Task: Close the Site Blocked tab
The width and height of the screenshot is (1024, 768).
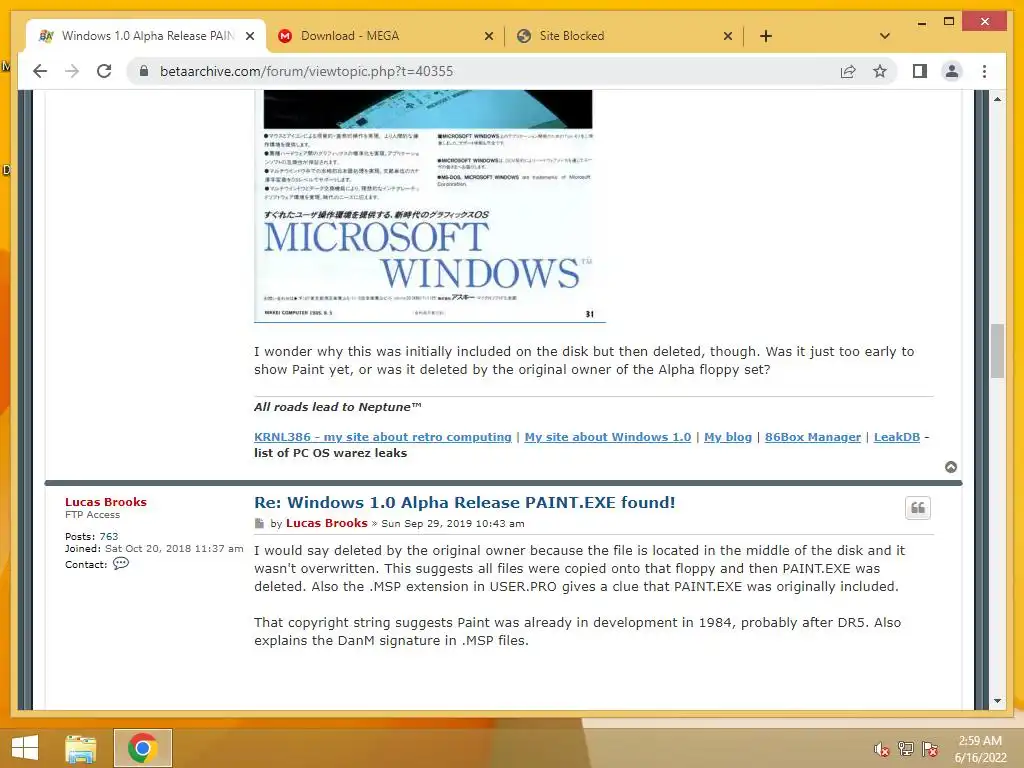Action: click(728, 36)
